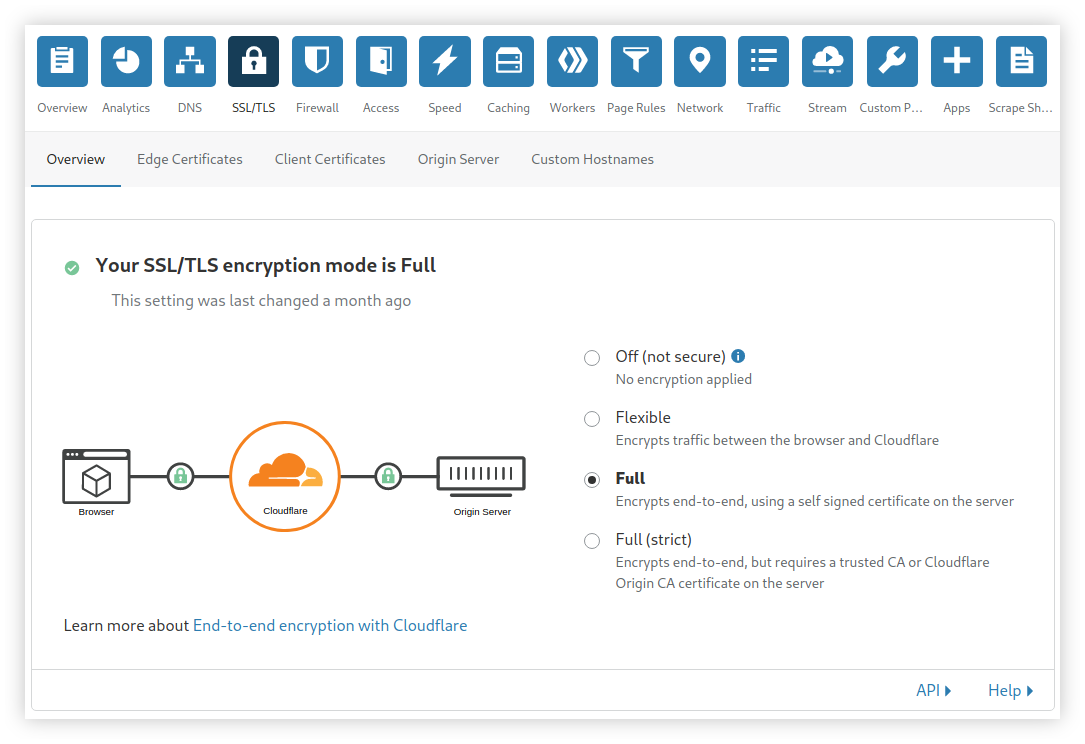
Task: Open the Origin Server tab
Action: point(458,159)
